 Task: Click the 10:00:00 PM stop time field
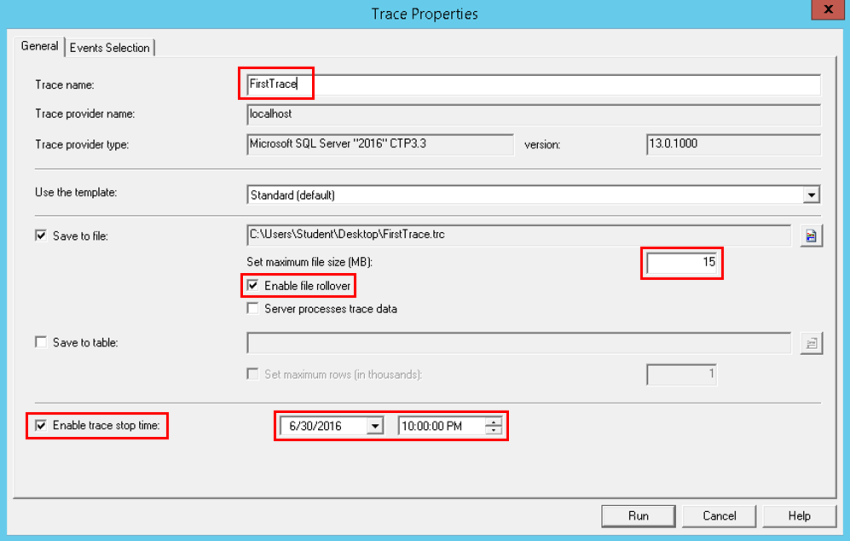[442, 426]
